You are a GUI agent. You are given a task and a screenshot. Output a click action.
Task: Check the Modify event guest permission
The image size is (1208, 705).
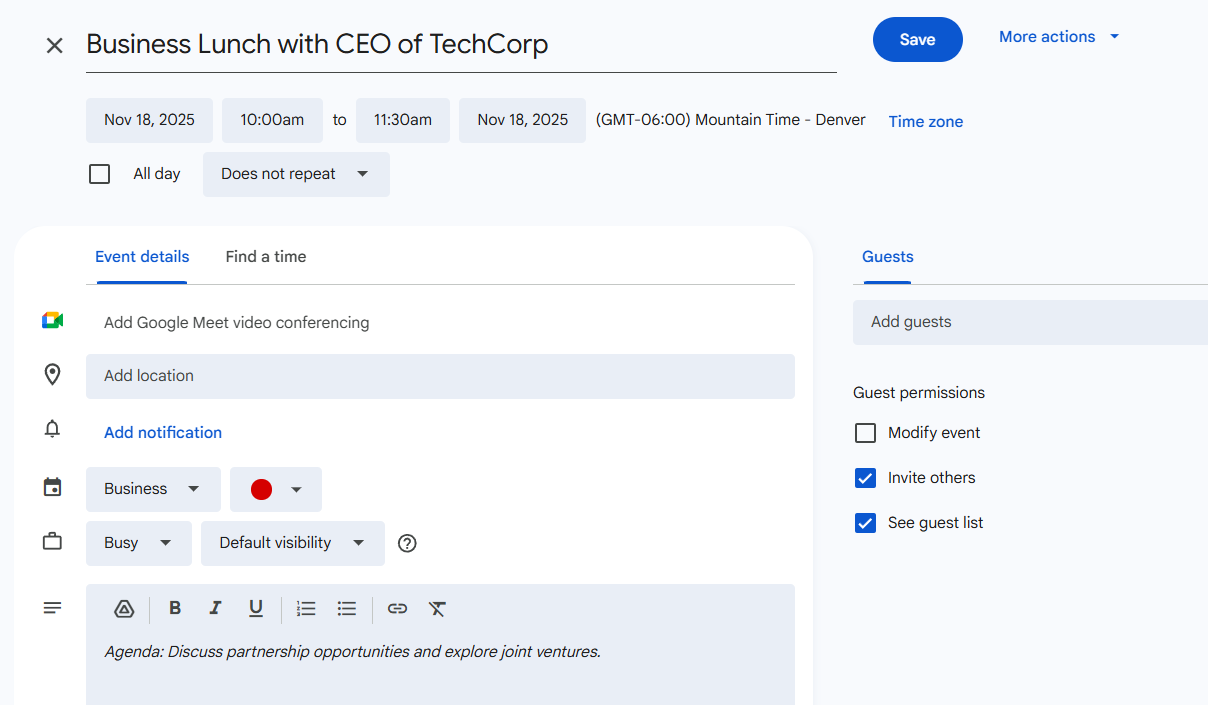pos(865,433)
